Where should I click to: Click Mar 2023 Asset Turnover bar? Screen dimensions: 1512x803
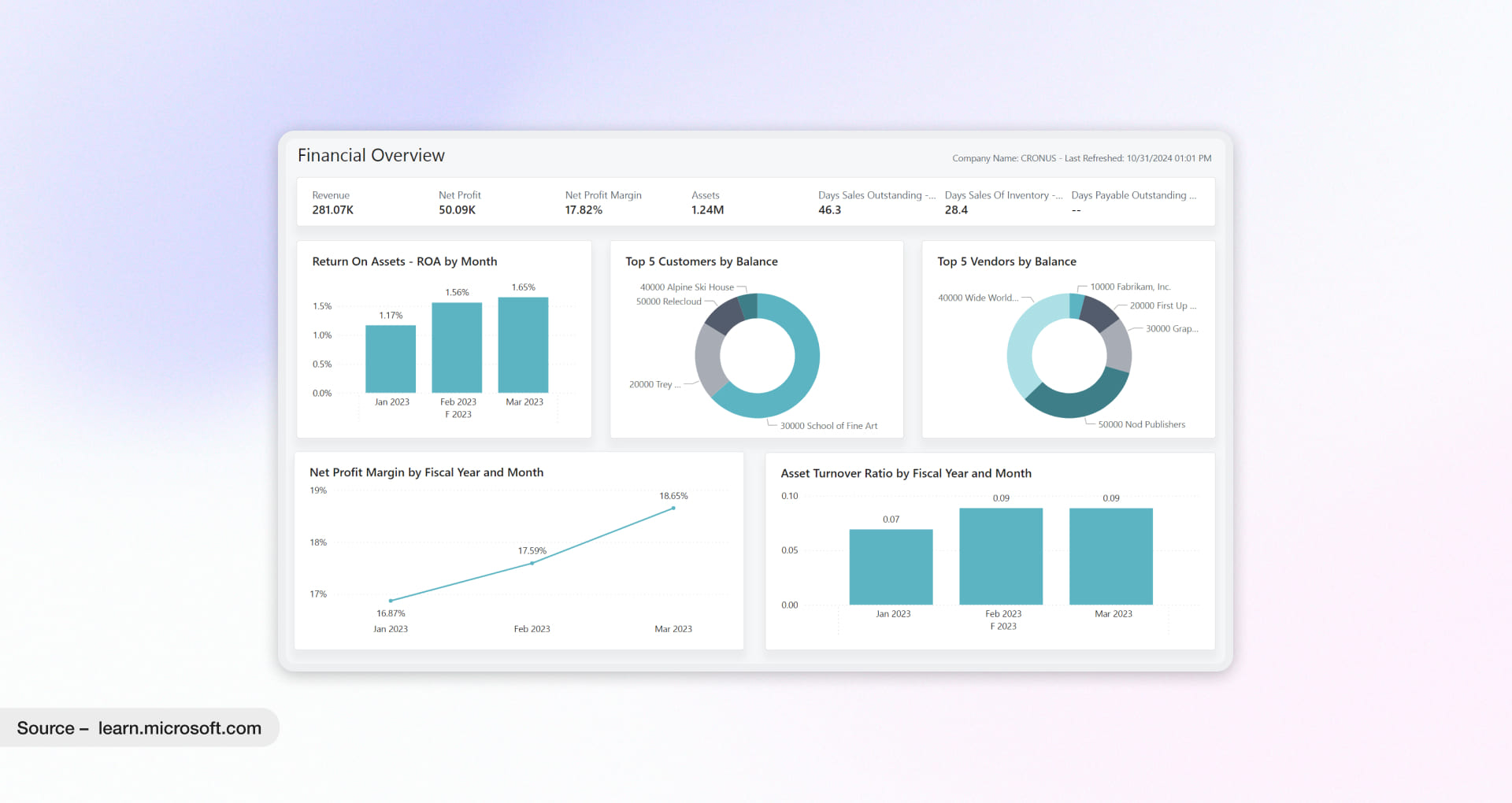click(x=1111, y=556)
